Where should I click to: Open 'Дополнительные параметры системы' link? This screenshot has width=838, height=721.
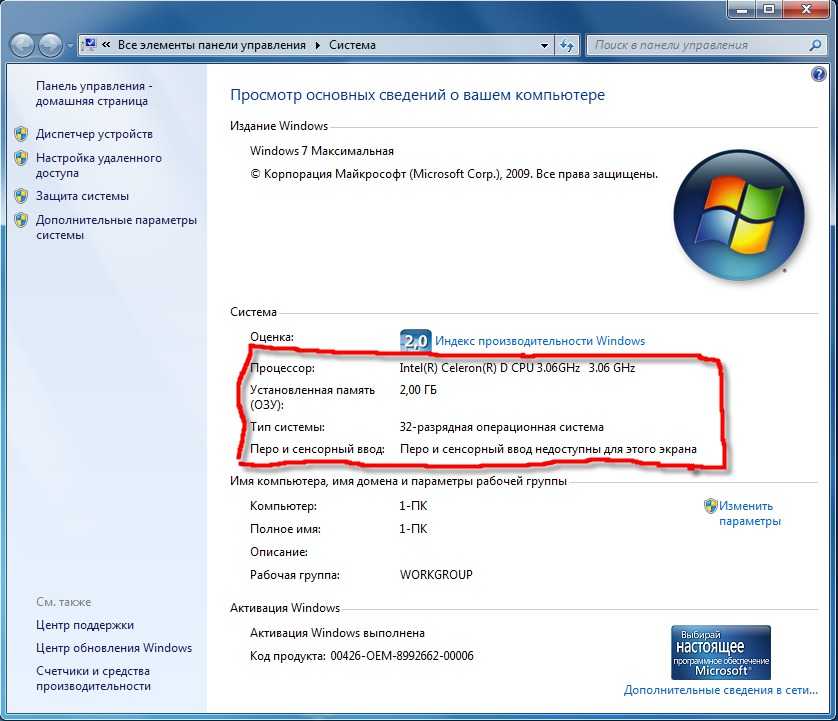click(117, 228)
